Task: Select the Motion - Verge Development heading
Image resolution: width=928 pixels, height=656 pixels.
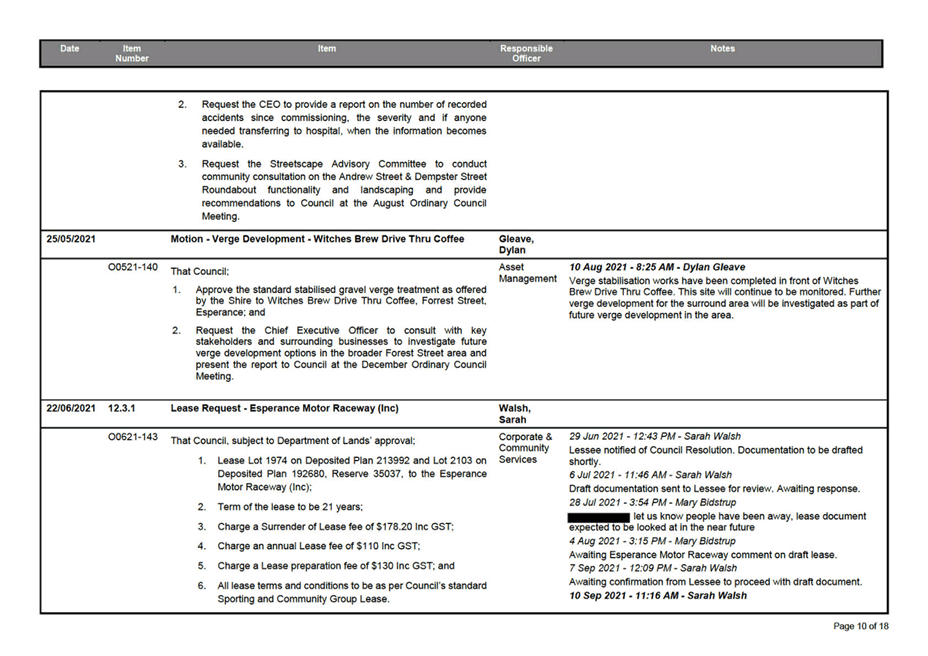Action: pos(317,240)
